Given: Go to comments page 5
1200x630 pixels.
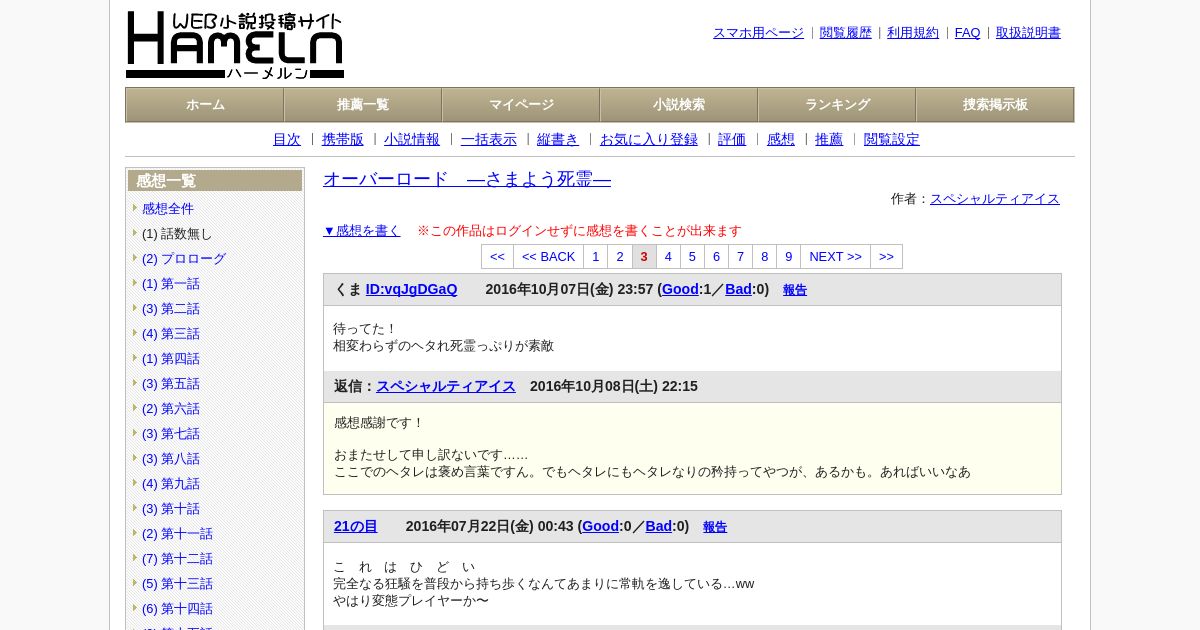Looking at the screenshot, I should (x=692, y=257).
